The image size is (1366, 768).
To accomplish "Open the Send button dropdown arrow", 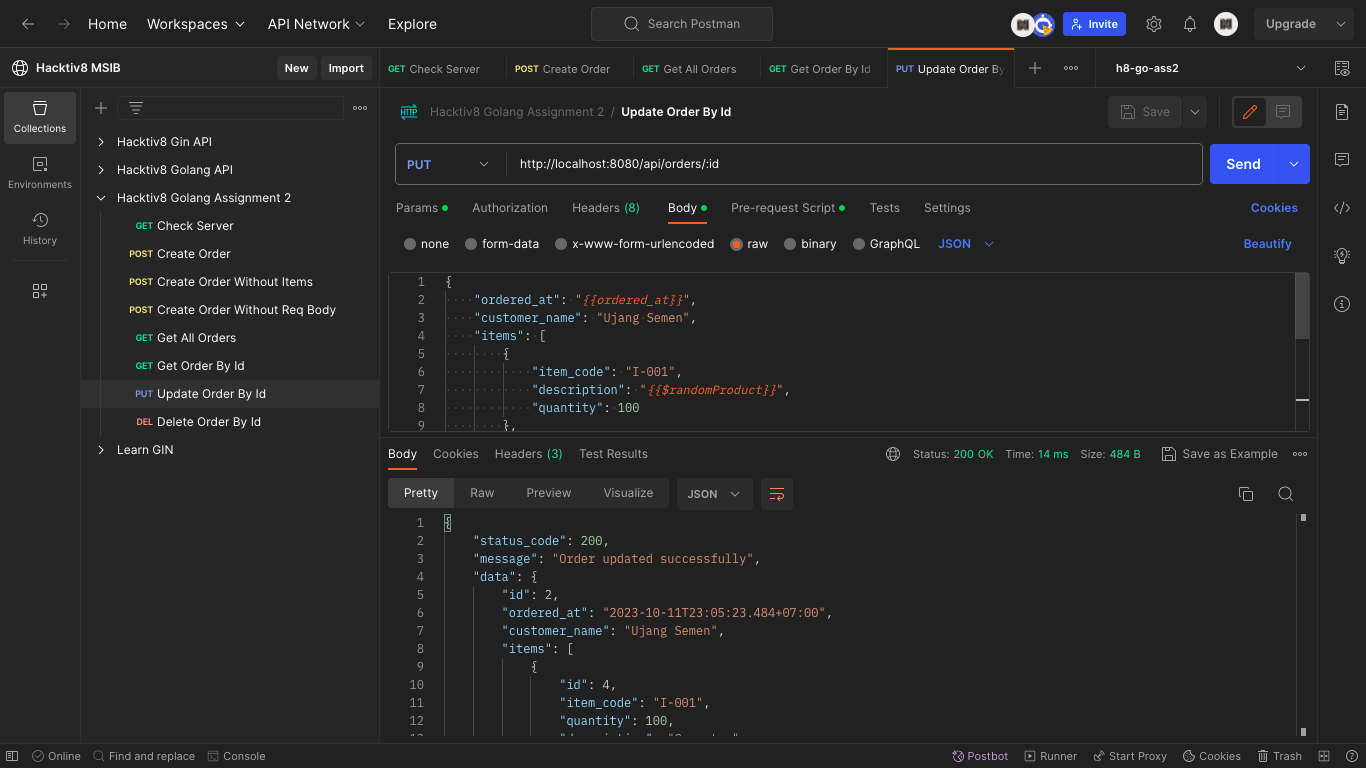I will click(x=1294, y=164).
